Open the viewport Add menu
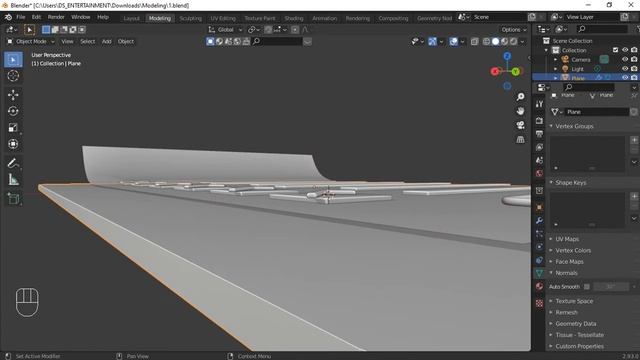The image size is (640, 360). [x=107, y=41]
